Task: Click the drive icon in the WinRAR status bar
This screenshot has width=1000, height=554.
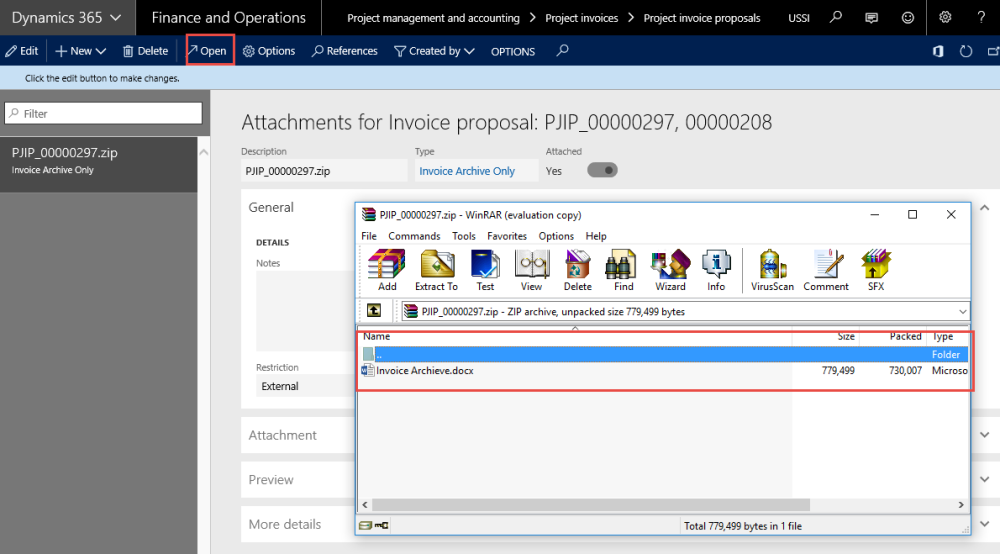Action: pyautogui.click(x=365, y=525)
